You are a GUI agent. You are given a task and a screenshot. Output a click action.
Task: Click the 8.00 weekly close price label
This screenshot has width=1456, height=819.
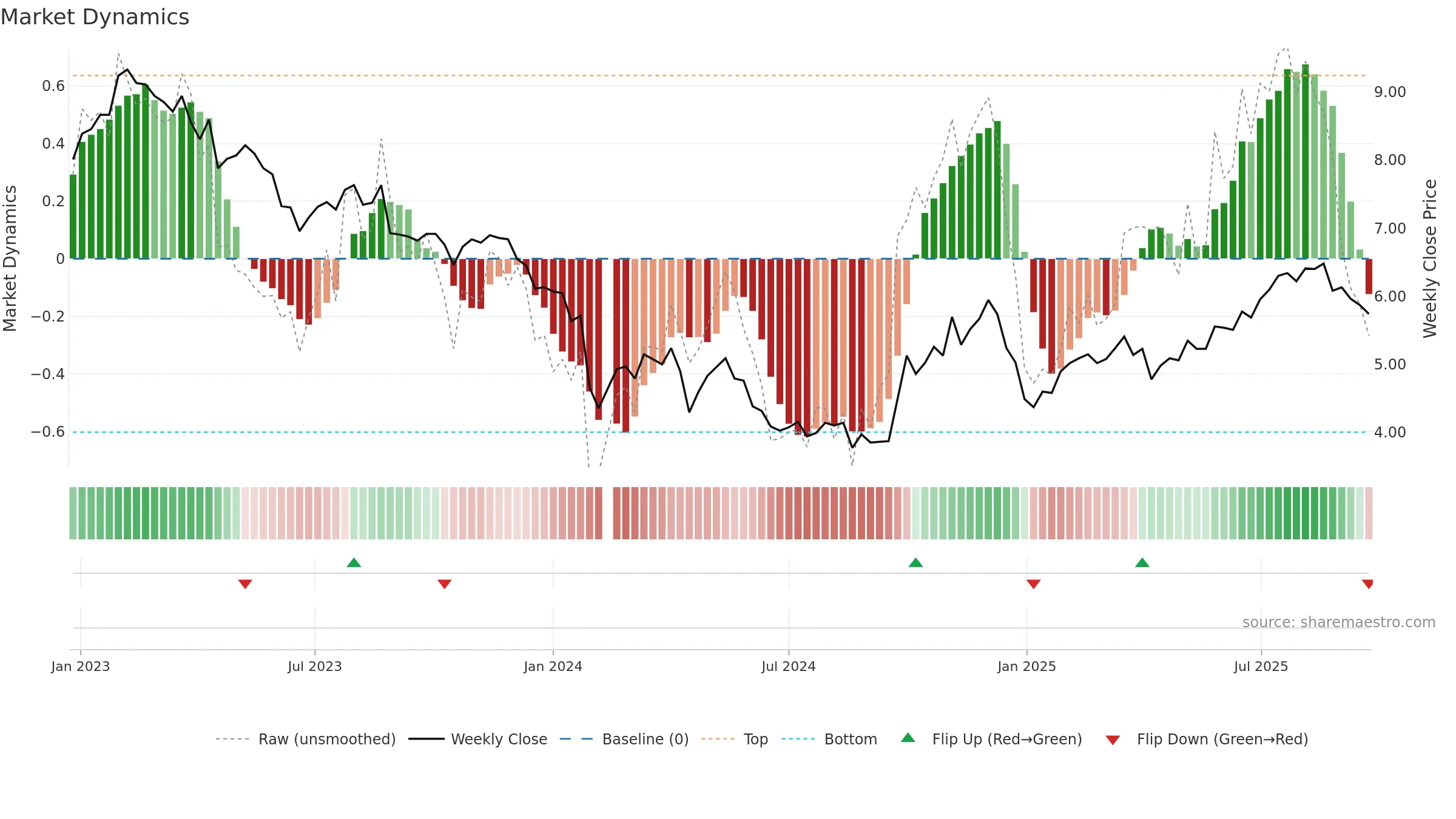[1390, 160]
